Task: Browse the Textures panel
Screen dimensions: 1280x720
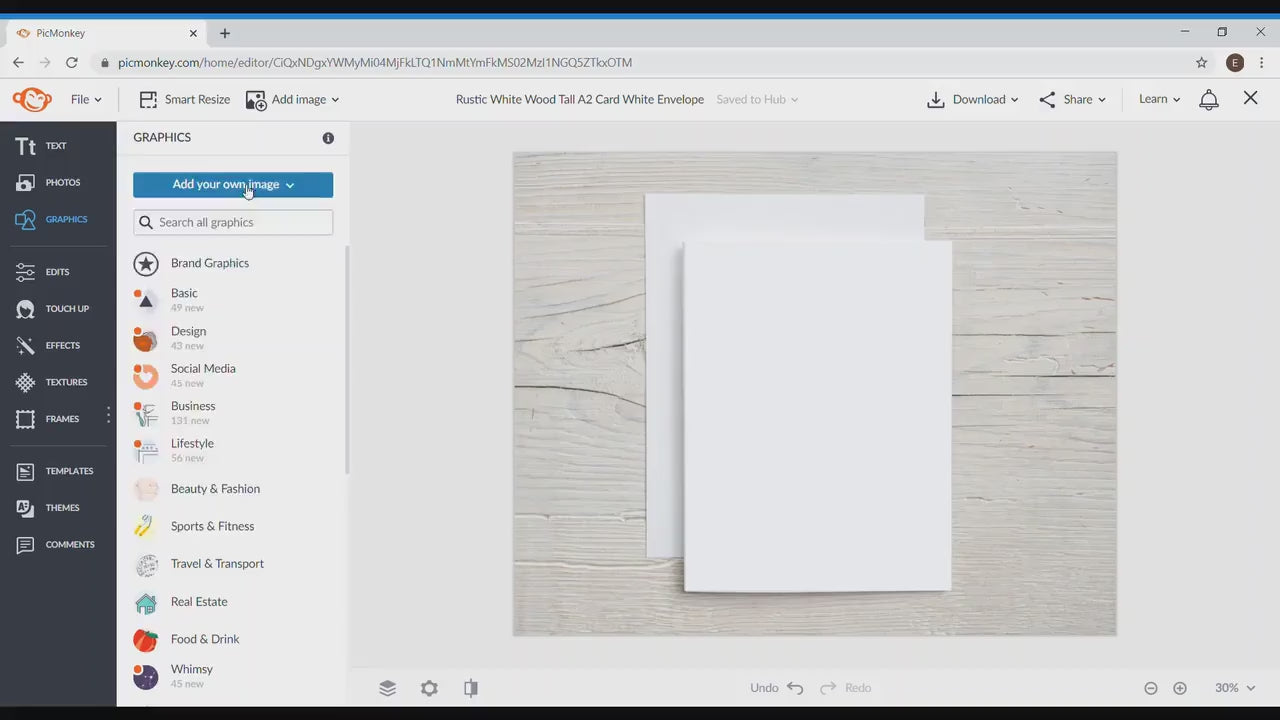Action: tap(55, 381)
